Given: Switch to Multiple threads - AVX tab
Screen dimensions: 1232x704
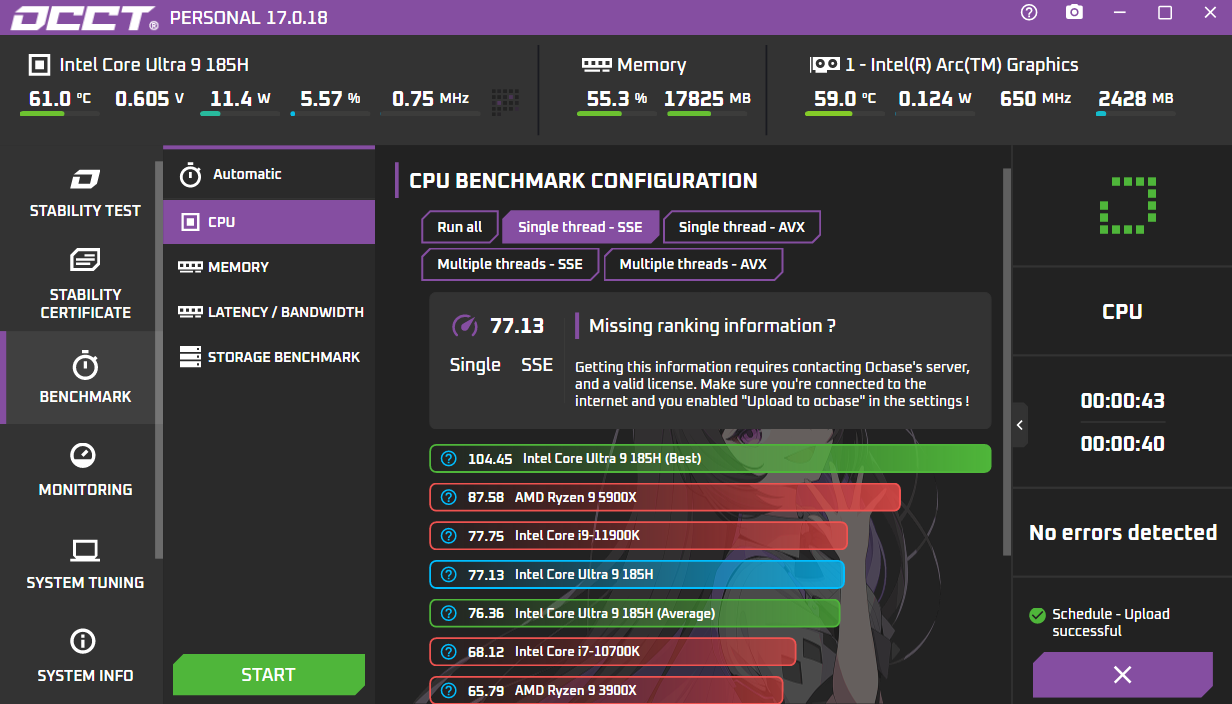Looking at the screenshot, I should point(693,264).
